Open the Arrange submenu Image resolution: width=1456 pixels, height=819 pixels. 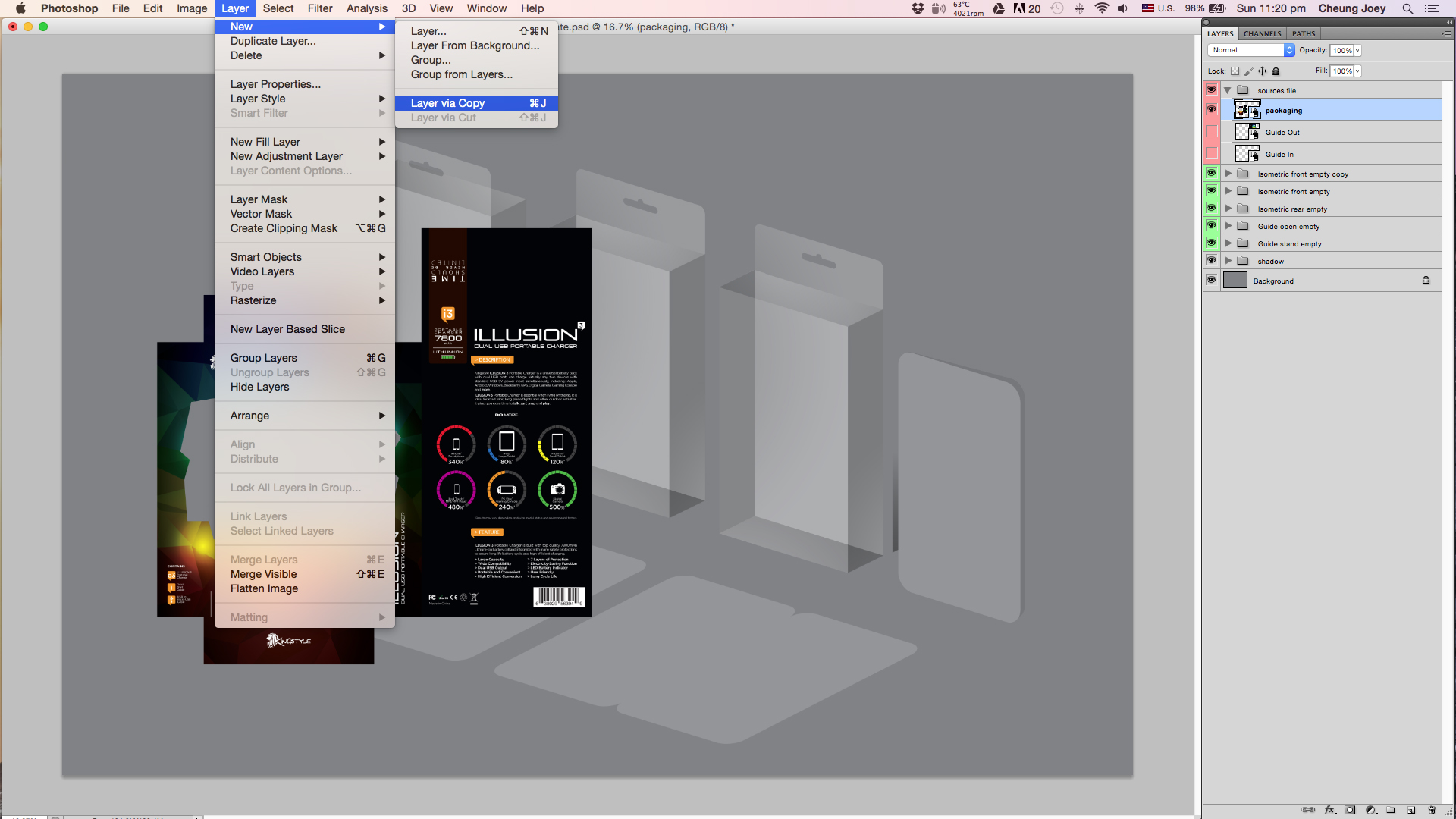tap(305, 416)
